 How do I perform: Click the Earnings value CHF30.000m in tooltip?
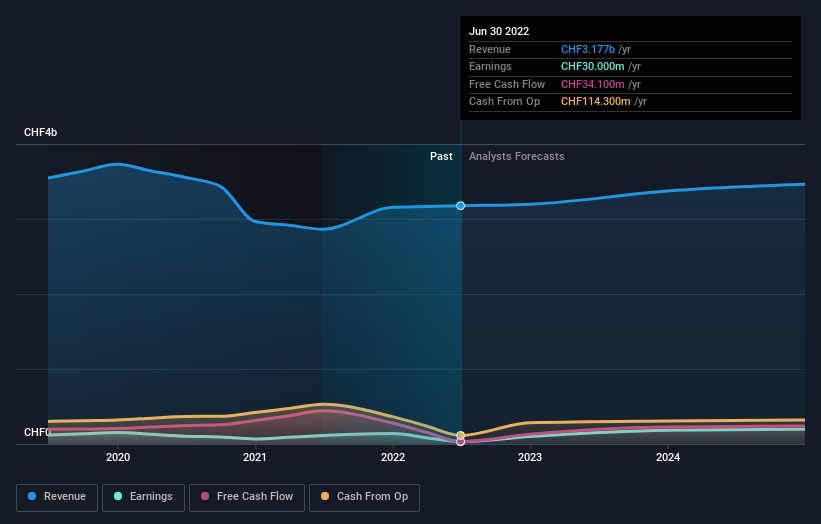592,66
